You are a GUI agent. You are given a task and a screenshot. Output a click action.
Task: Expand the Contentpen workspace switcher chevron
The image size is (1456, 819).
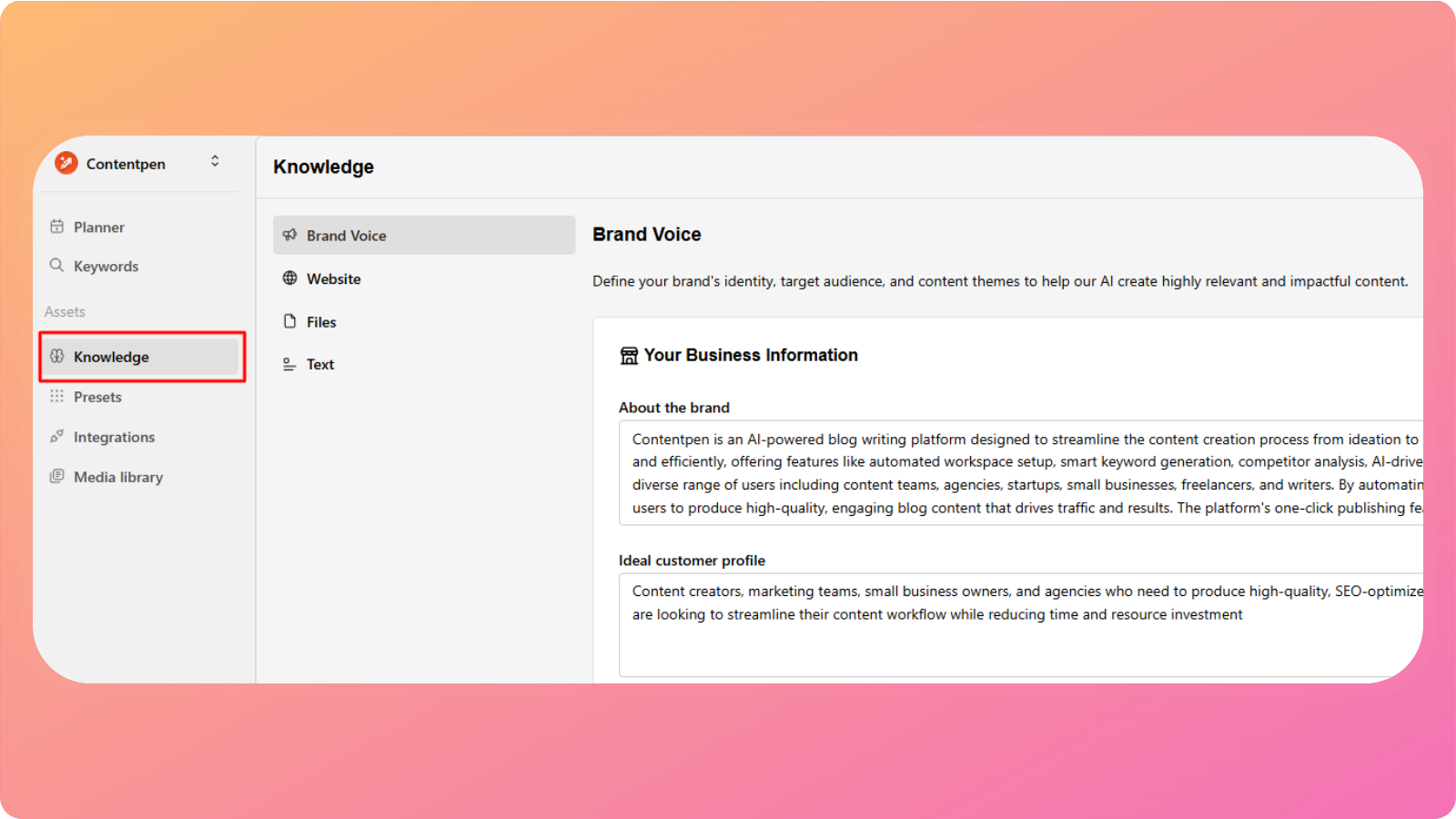click(x=215, y=161)
